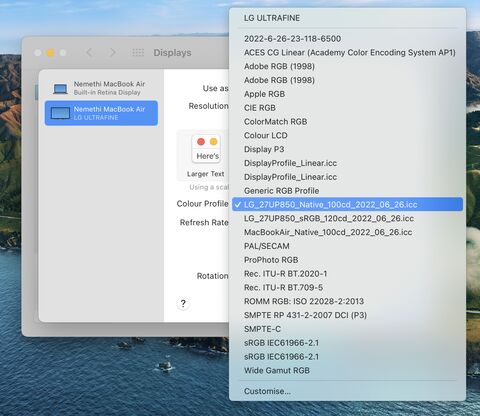Click the Resolution label

pyautogui.click(x=208, y=106)
